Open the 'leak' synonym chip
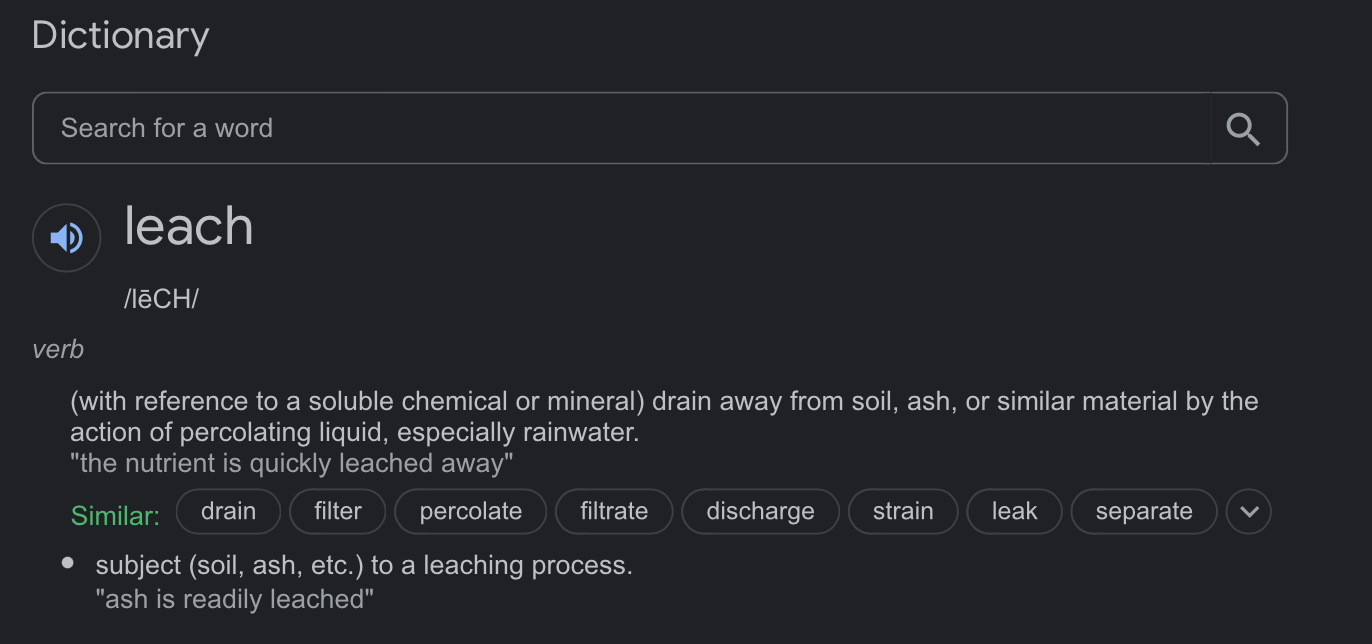 click(1014, 512)
